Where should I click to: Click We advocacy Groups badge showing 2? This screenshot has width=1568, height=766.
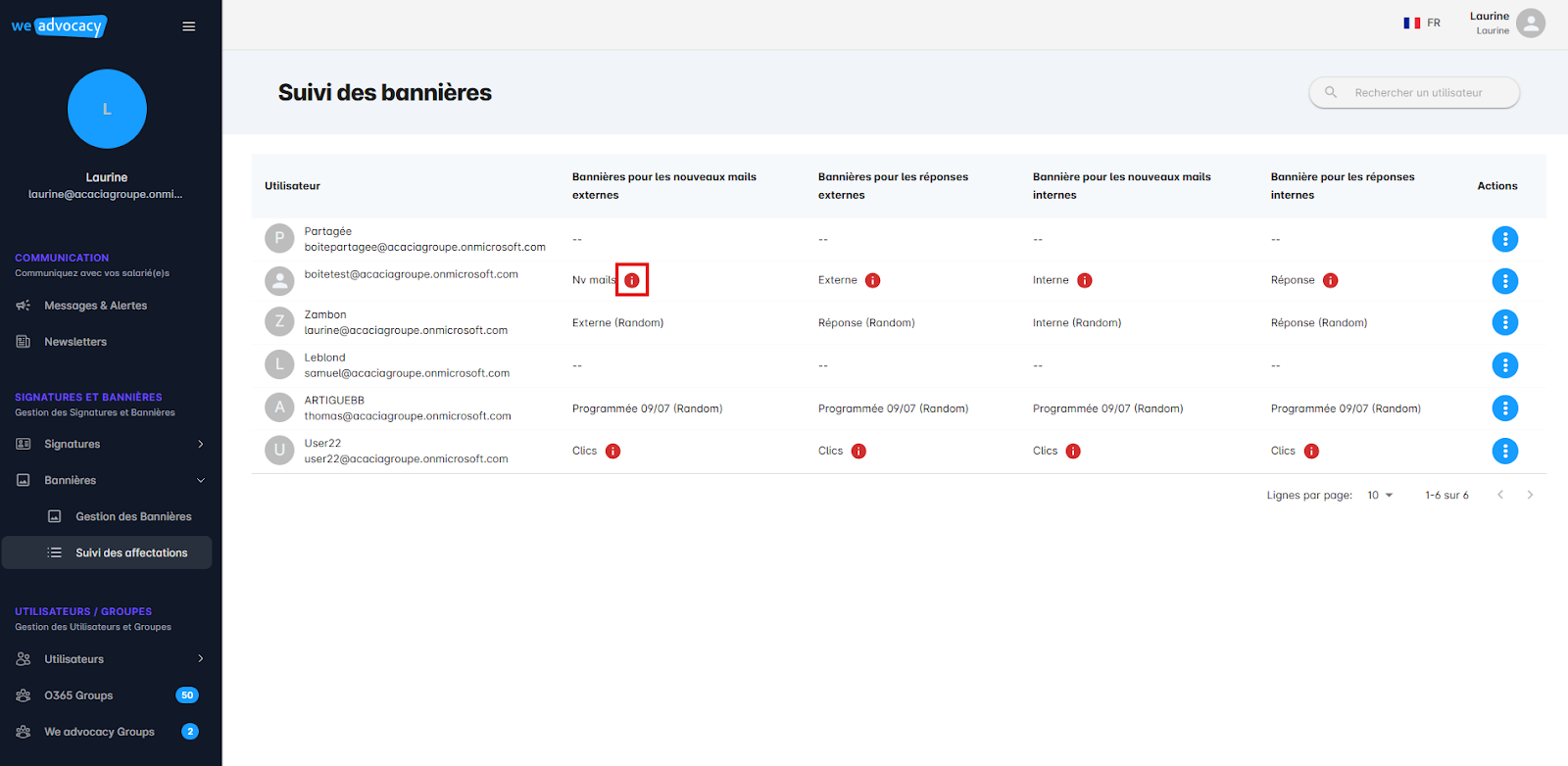[x=190, y=732]
